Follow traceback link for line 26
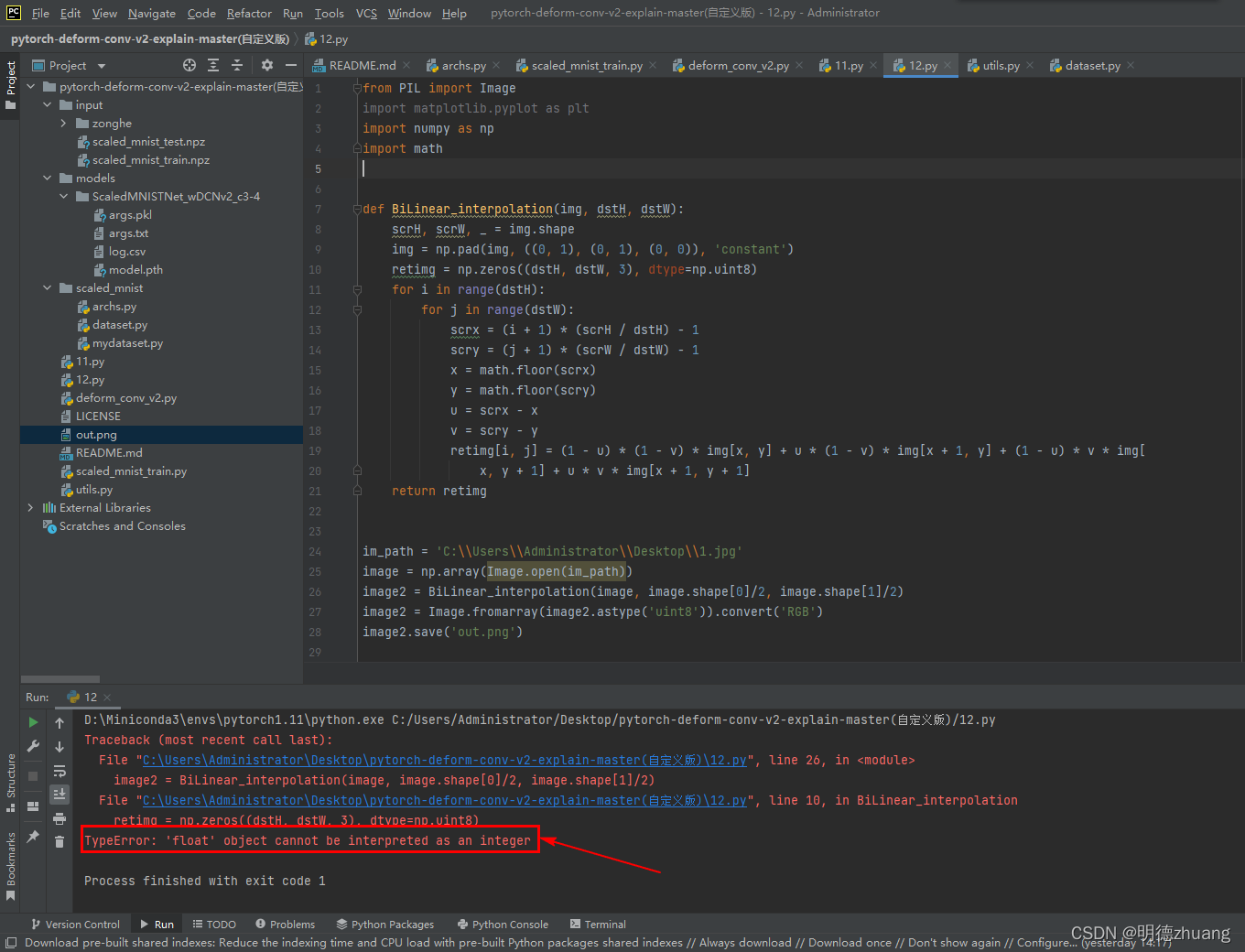The image size is (1245, 952). (x=444, y=761)
